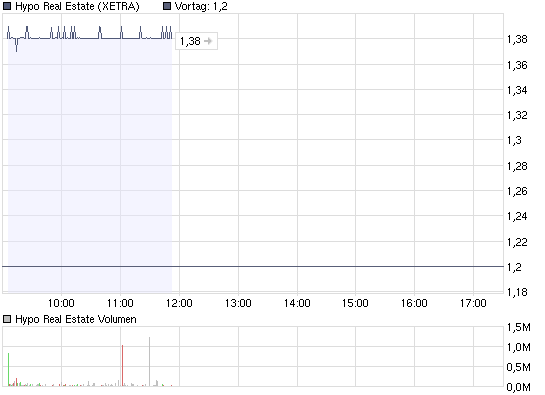Click the 1,32 price axis label

point(517,115)
